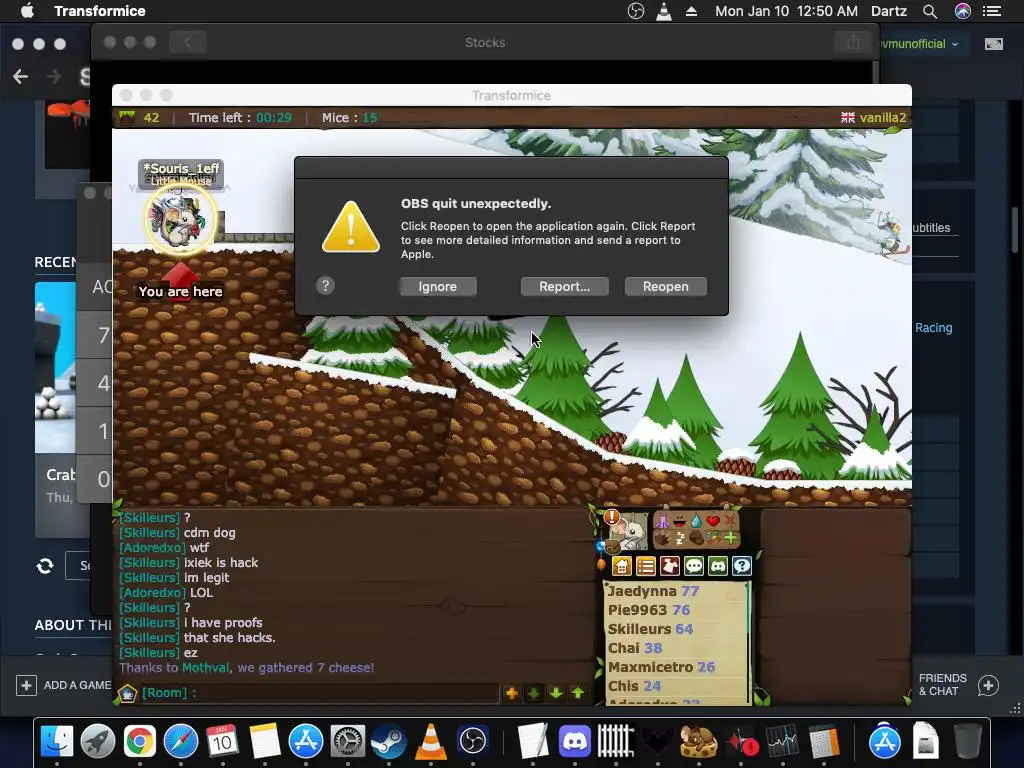Click the Discord icon in Transformice toolbar
The height and width of the screenshot is (768, 1024).
click(x=718, y=566)
